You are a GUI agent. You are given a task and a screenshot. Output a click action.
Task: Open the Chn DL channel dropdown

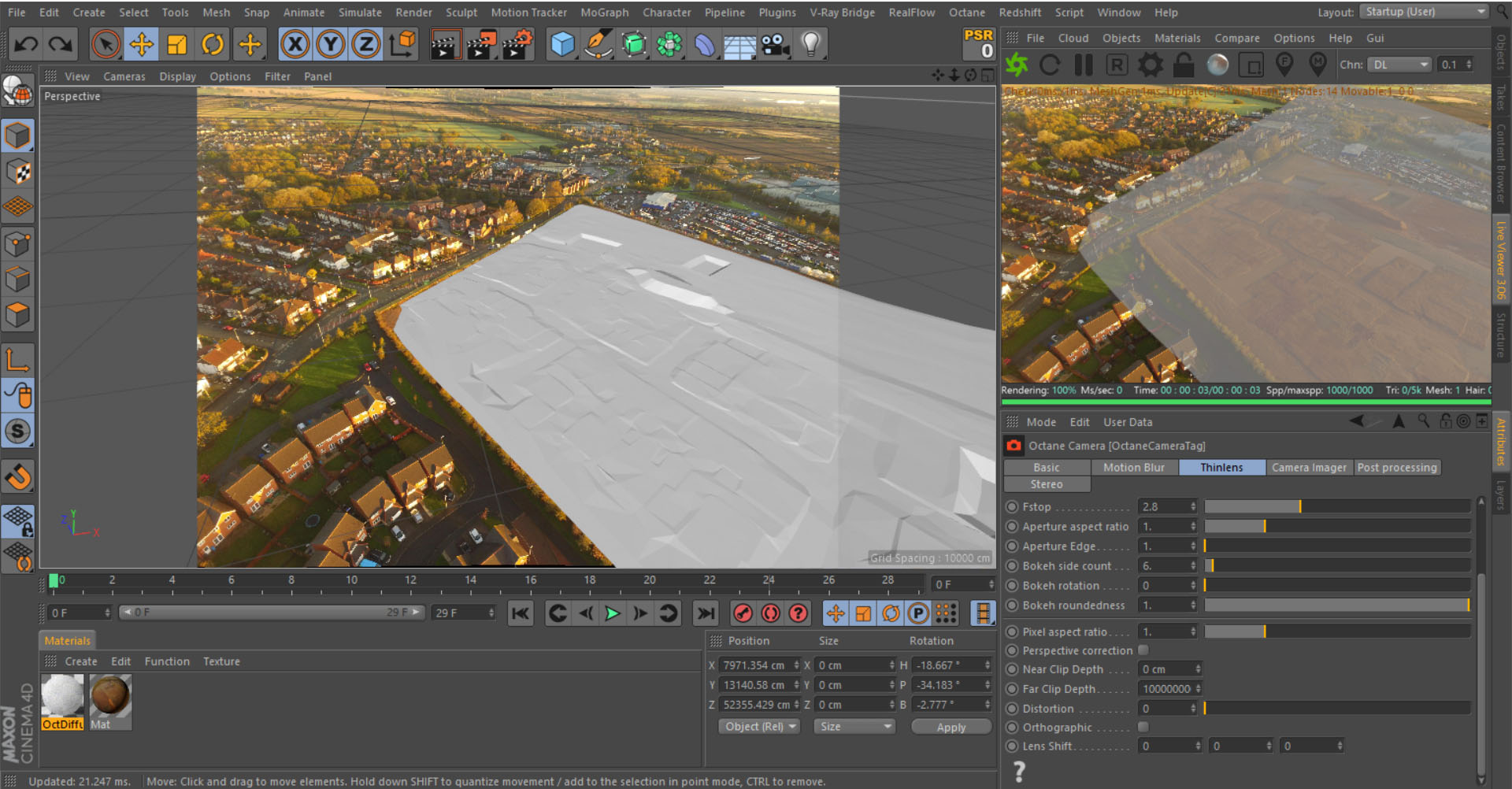pos(1399,65)
